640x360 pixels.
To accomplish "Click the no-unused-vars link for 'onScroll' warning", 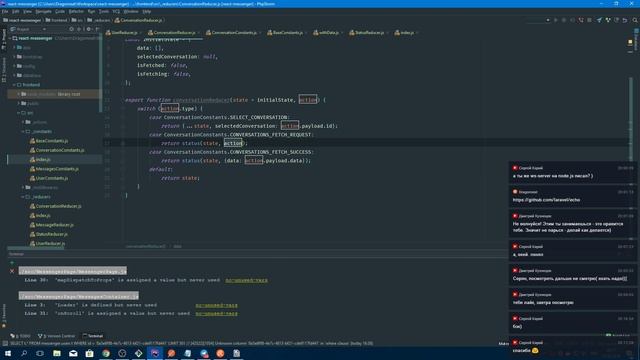I will click(216, 313).
